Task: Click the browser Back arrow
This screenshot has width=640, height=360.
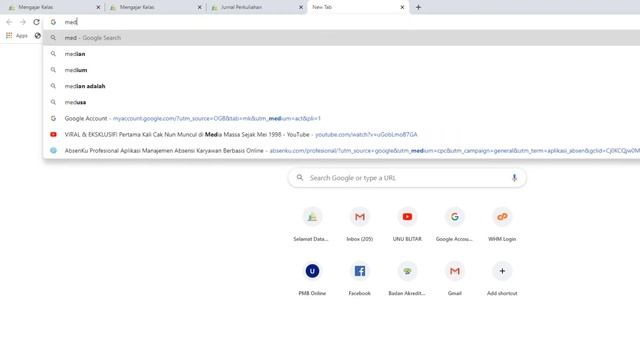Action: [9, 22]
